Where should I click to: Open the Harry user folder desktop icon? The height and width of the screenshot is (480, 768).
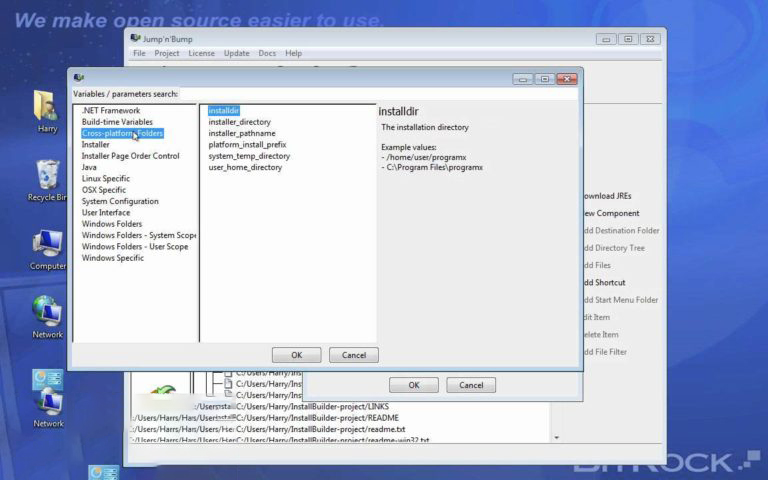(46, 111)
